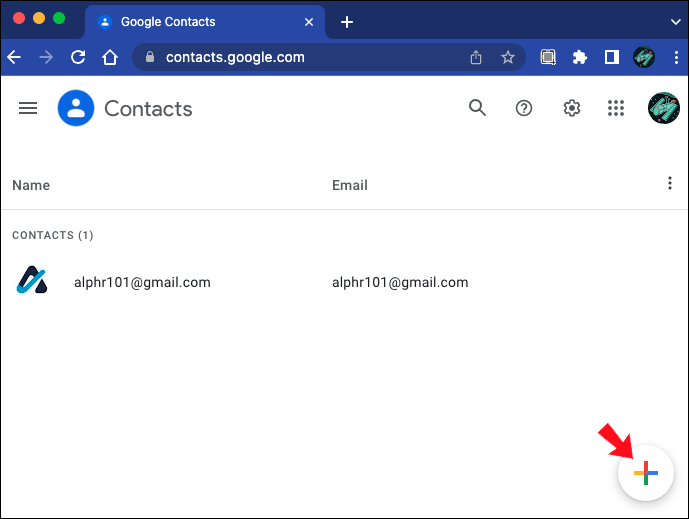Open the Google apps grid
Image resolution: width=689 pixels, height=519 pixels.
616,108
